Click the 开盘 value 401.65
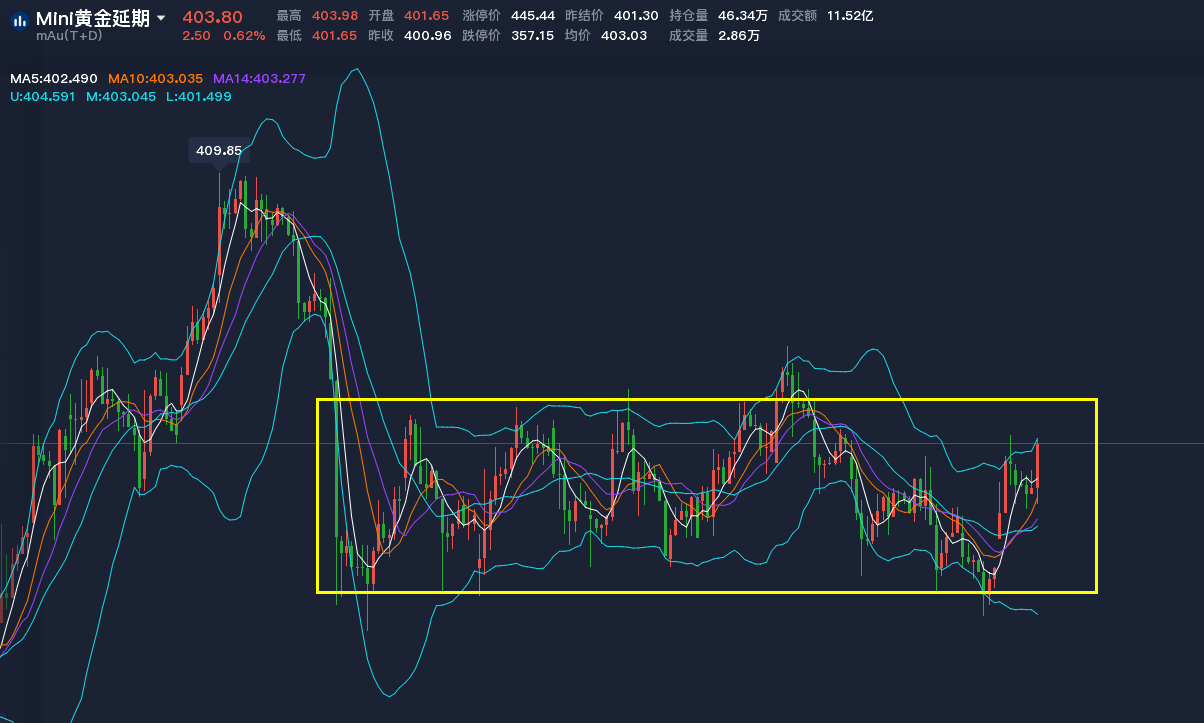1204x723 pixels. coord(427,16)
